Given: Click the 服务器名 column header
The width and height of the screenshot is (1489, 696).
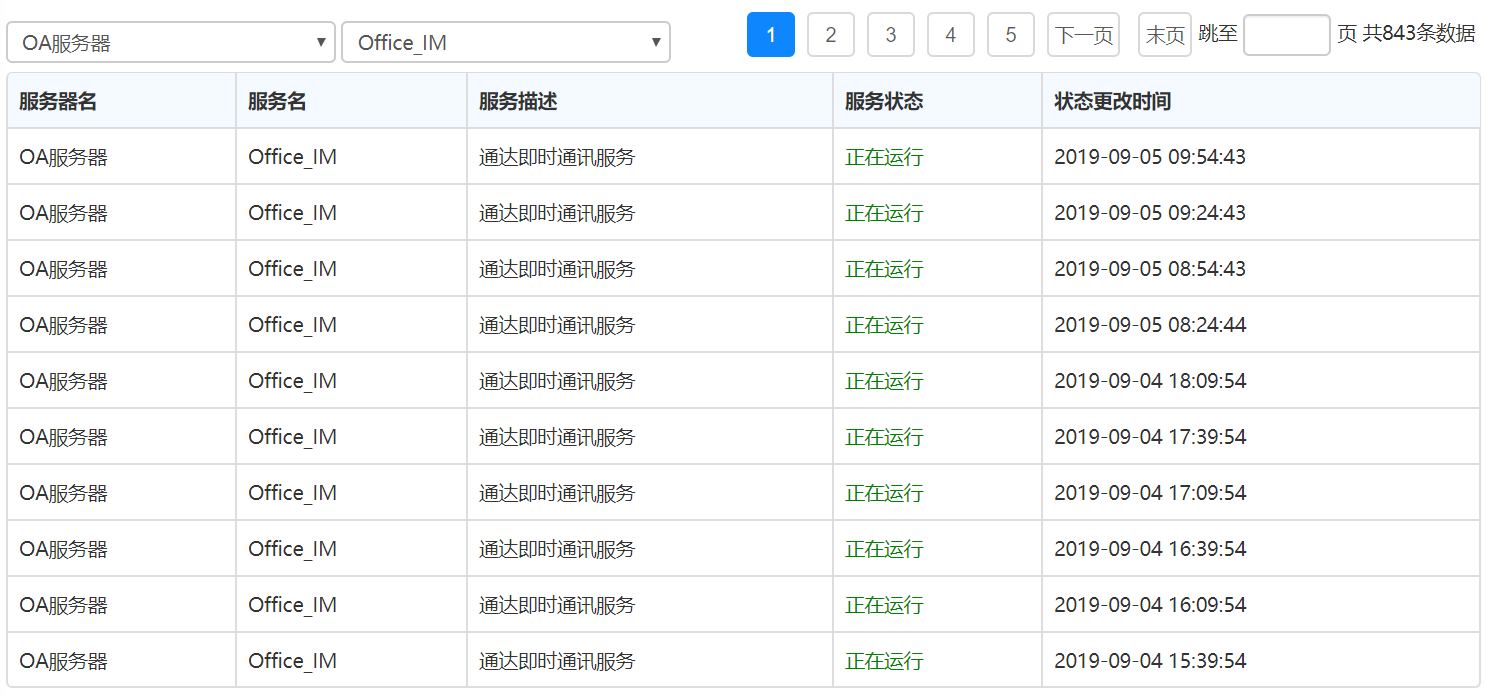Looking at the screenshot, I should [58, 101].
